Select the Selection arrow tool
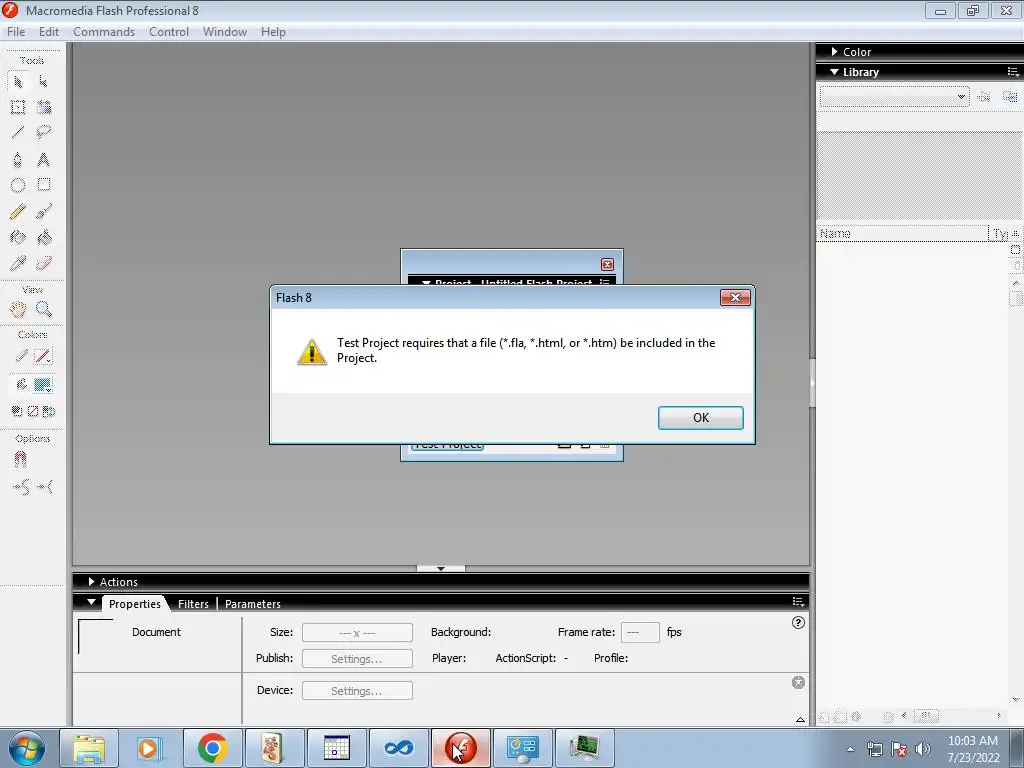The height and width of the screenshot is (768, 1024). pos(18,82)
